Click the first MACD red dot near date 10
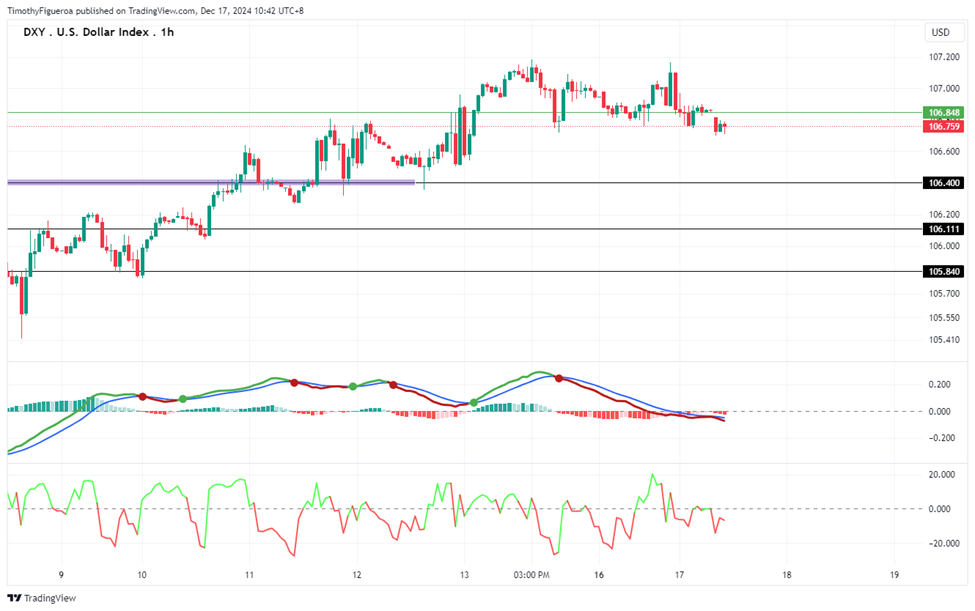This screenshot has width=975, height=611. click(142, 397)
